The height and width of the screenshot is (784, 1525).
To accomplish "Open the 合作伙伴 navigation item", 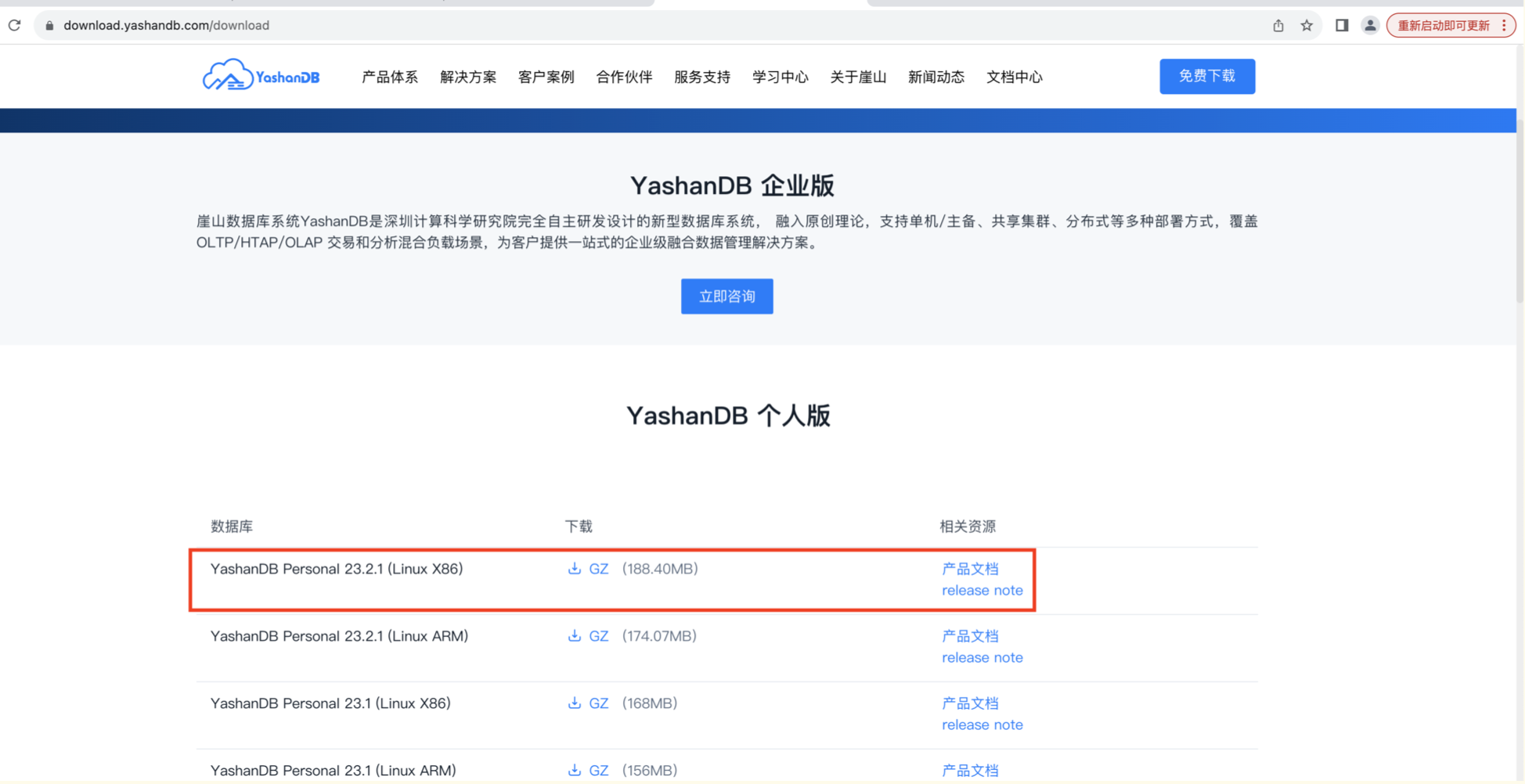I will pyautogui.click(x=624, y=77).
